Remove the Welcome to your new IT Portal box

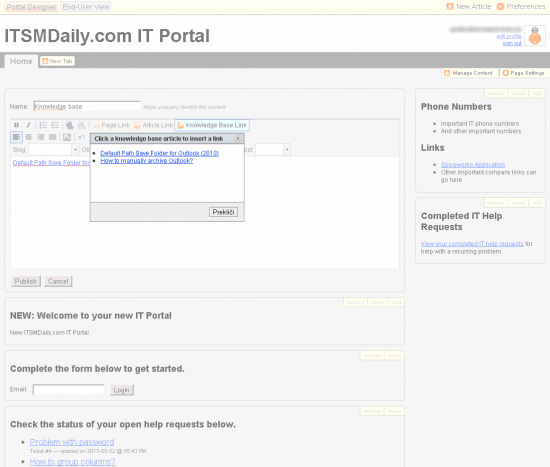tap(355, 302)
